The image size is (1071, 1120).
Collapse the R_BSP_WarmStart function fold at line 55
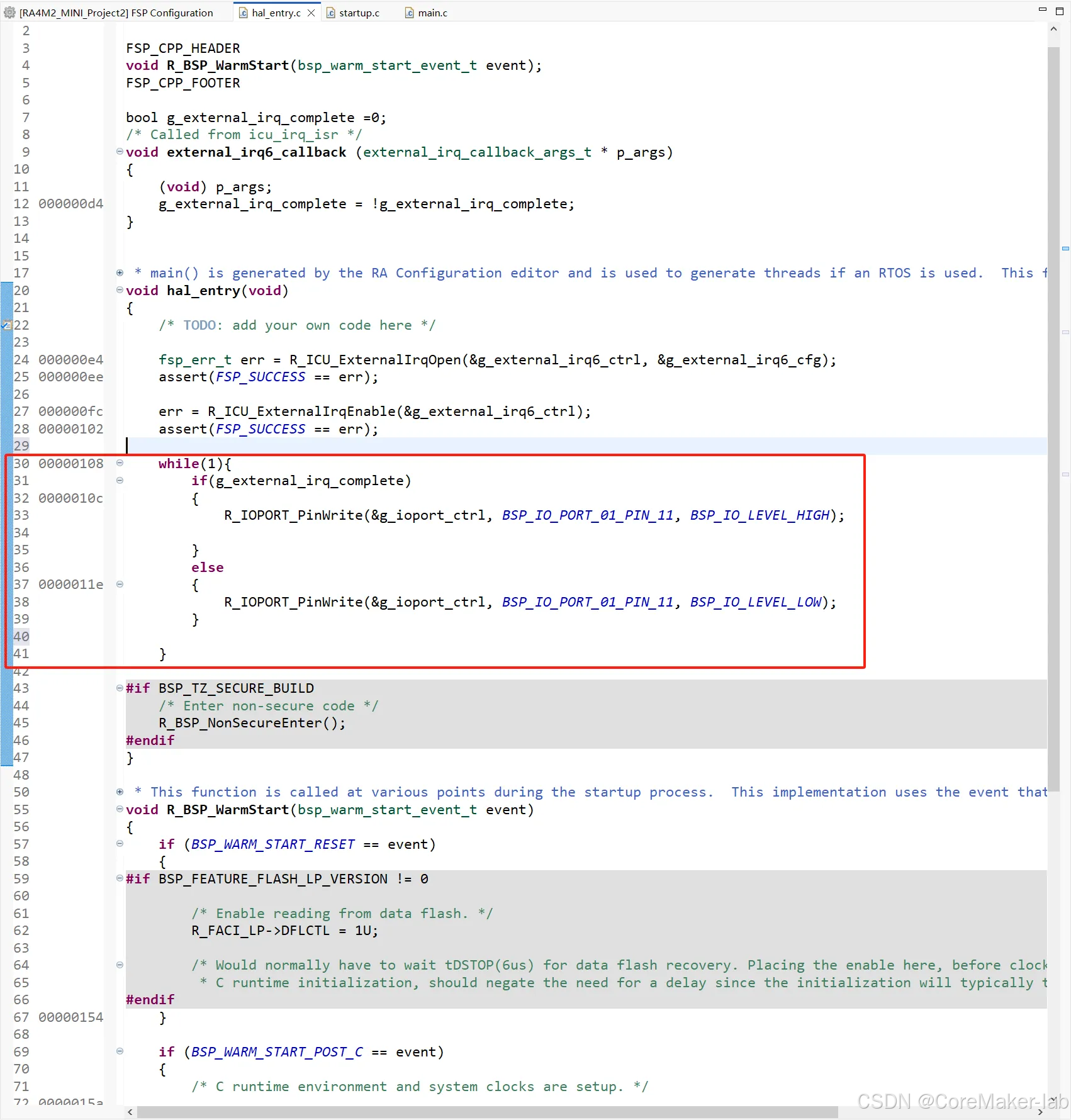coord(120,809)
